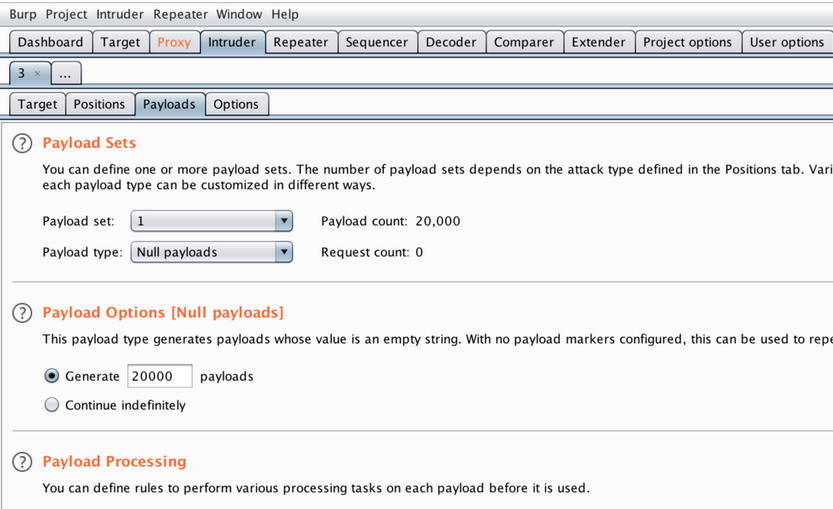
Task: Switch to the Positions tab
Action: [x=99, y=104]
